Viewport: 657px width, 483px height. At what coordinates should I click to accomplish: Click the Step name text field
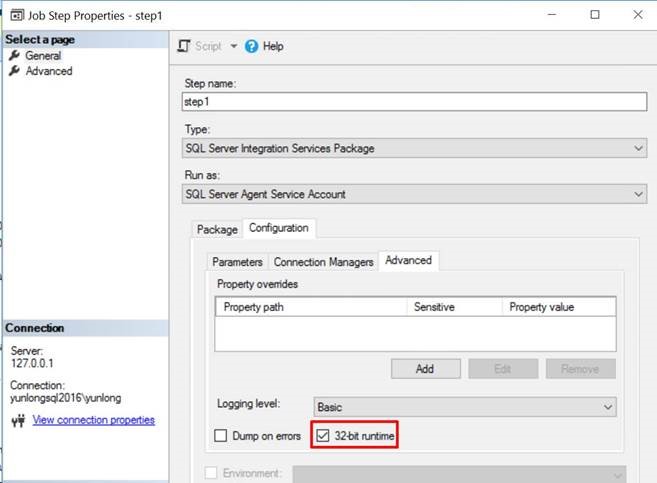click(416, 102)
